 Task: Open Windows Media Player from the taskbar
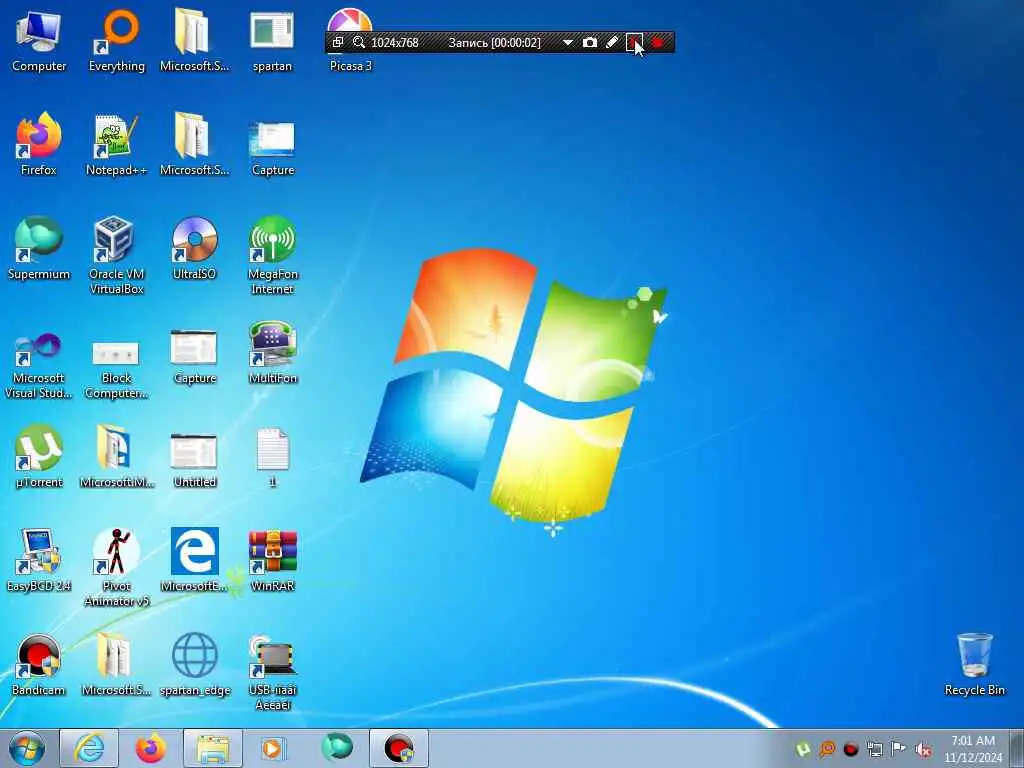(273, 748)
